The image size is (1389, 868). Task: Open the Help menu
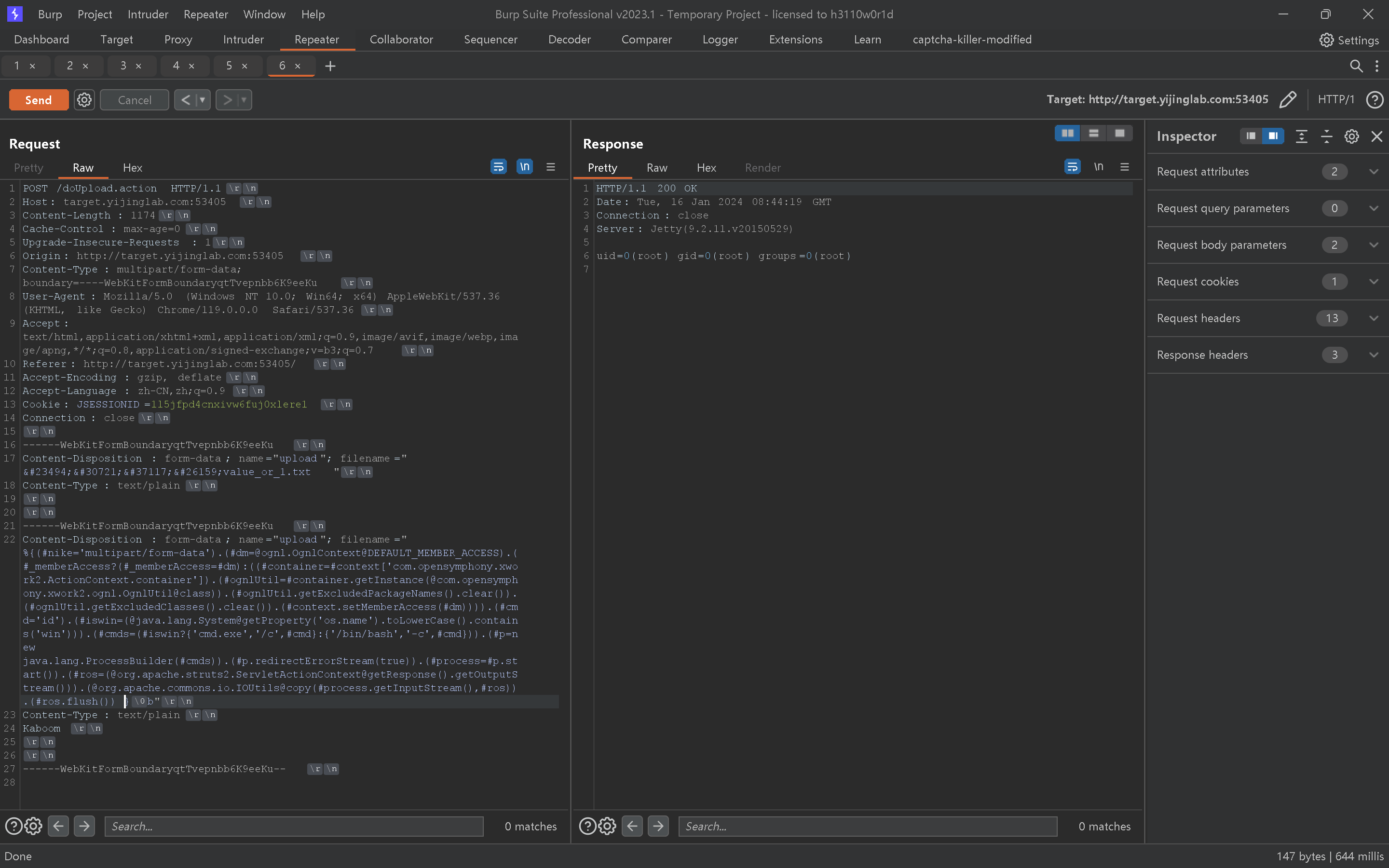(x=313, y=14)
